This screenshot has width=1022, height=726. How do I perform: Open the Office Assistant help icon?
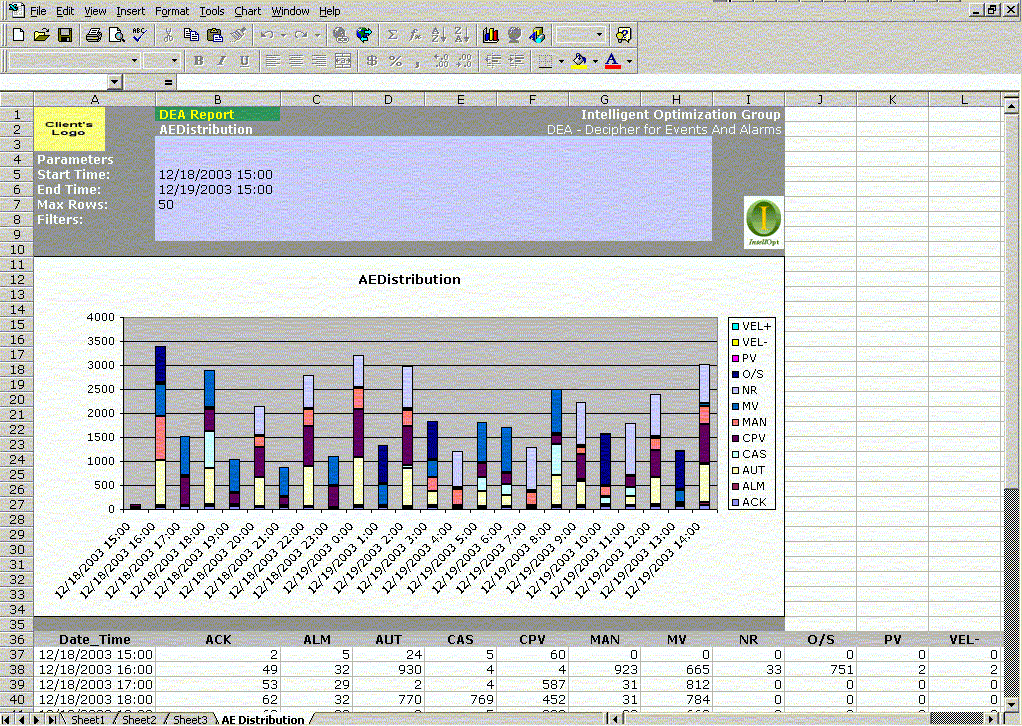(624, 35)
